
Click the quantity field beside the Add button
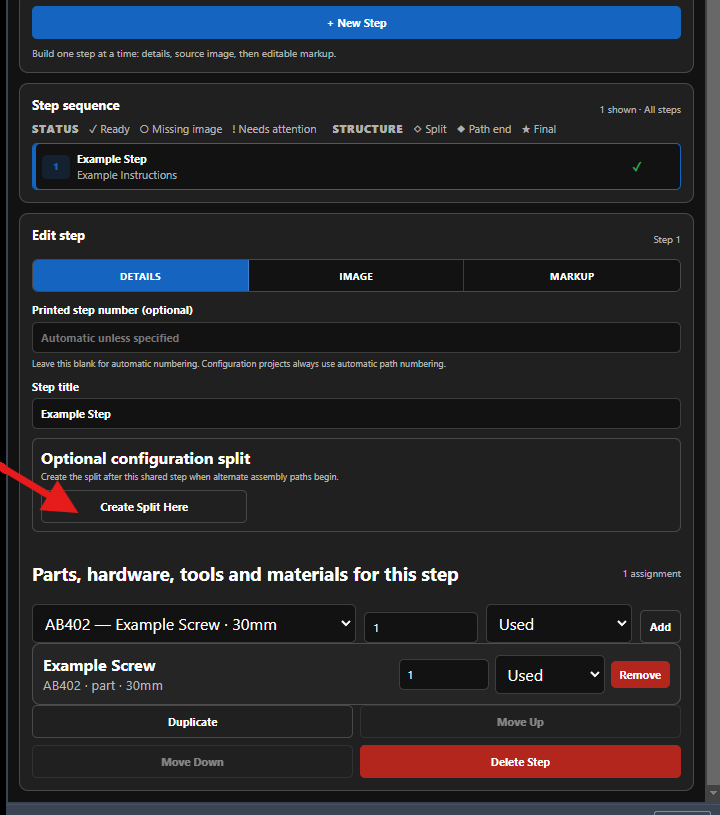click(x=421, y=627)
